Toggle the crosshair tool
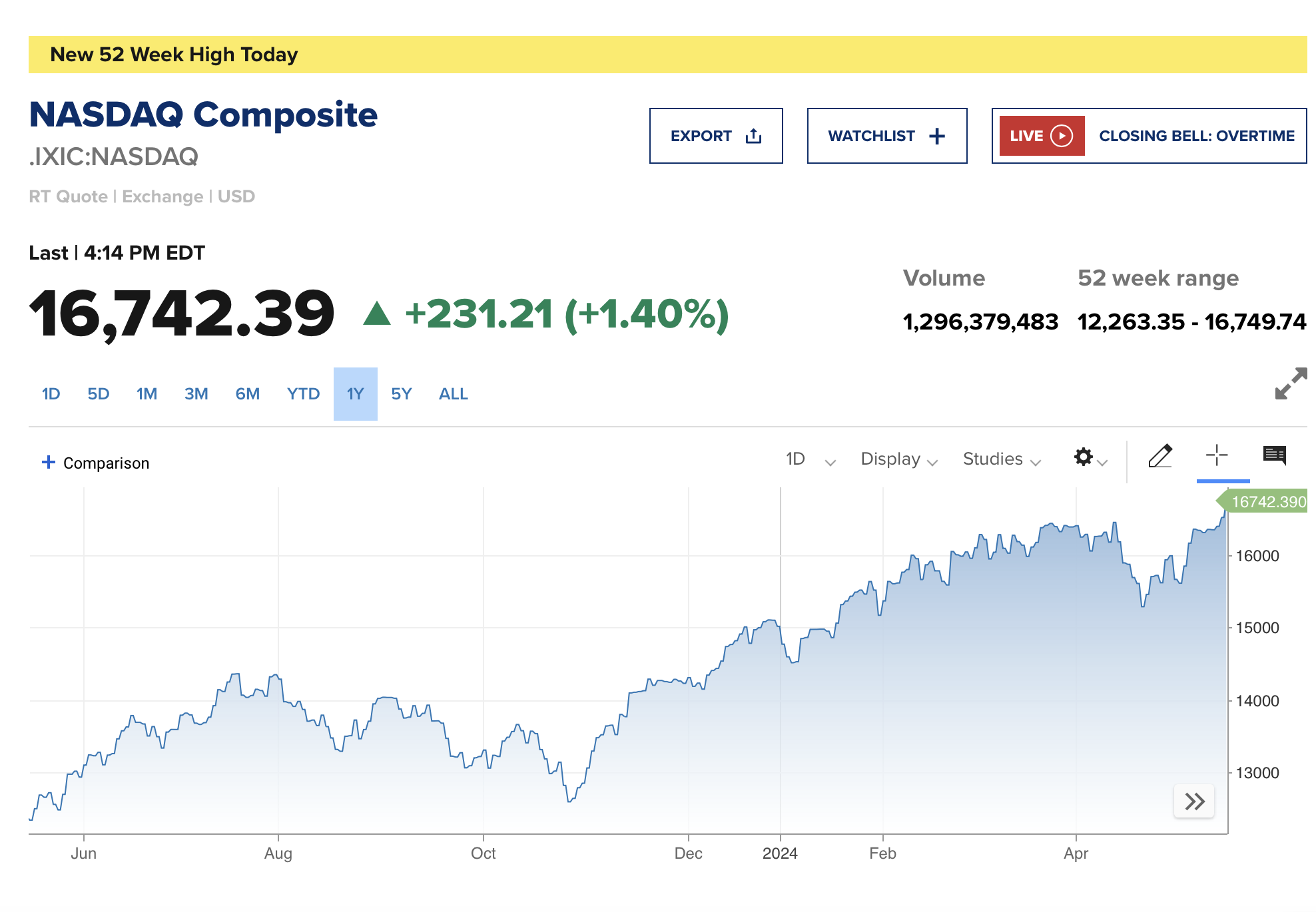 point(1216,456)
